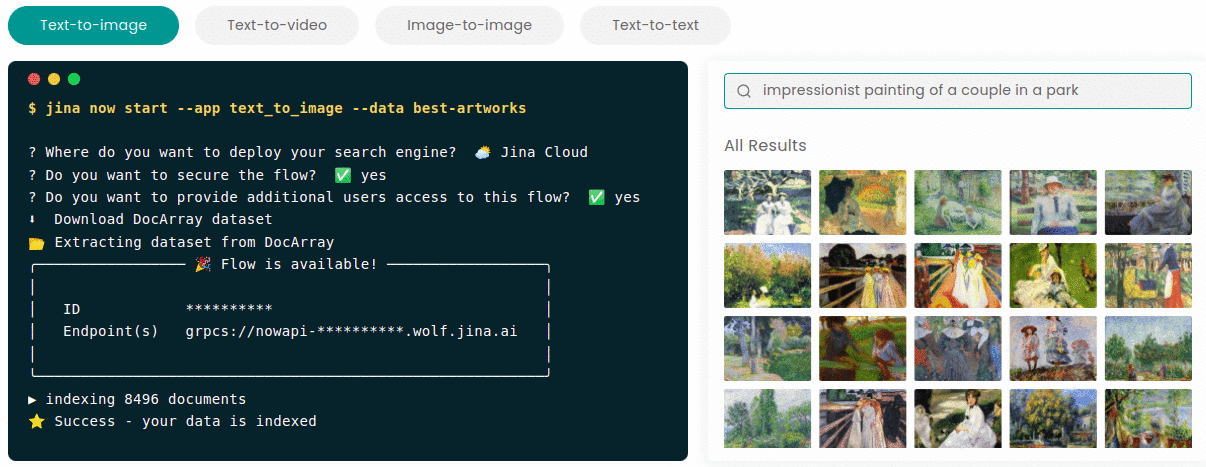
Task: Select the Text-to-image tab
Action: 93,25
